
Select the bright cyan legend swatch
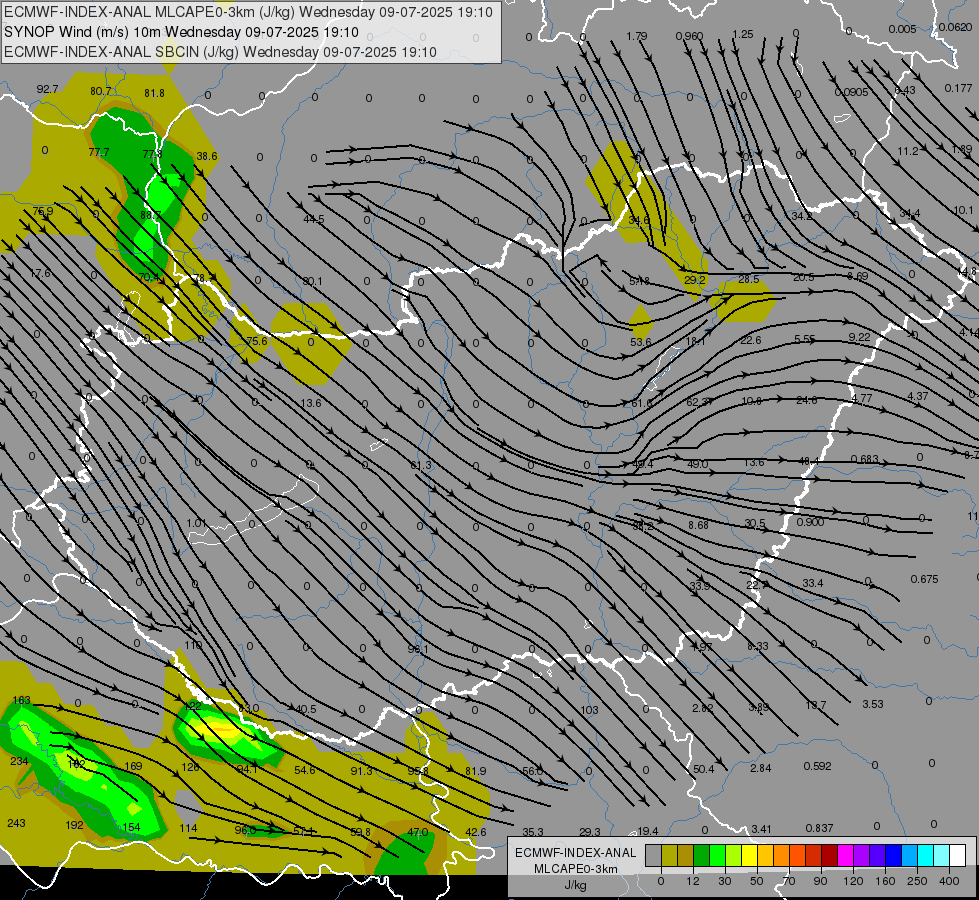(x=925, y=856)
